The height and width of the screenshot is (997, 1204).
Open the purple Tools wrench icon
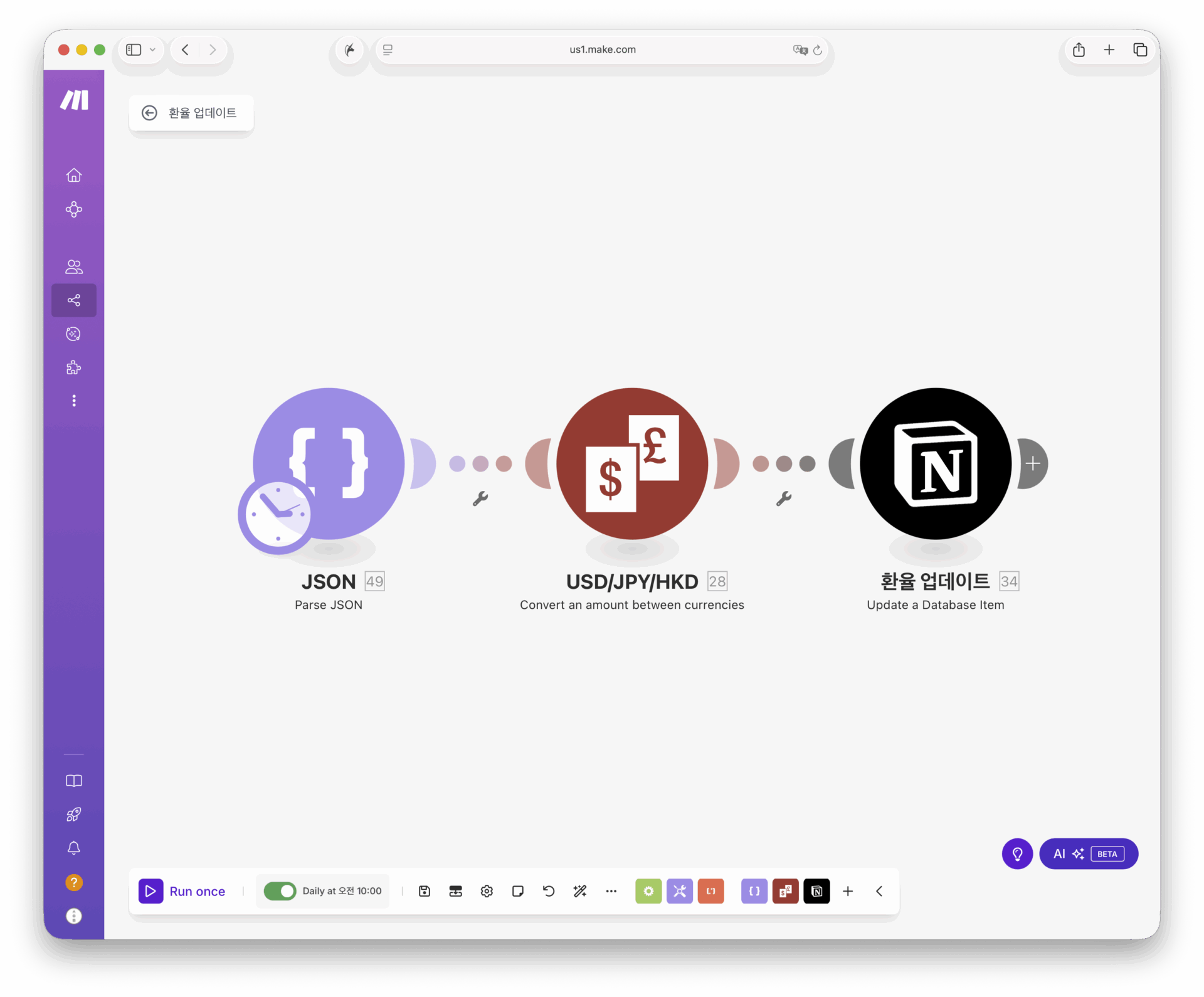coord(680,891)
